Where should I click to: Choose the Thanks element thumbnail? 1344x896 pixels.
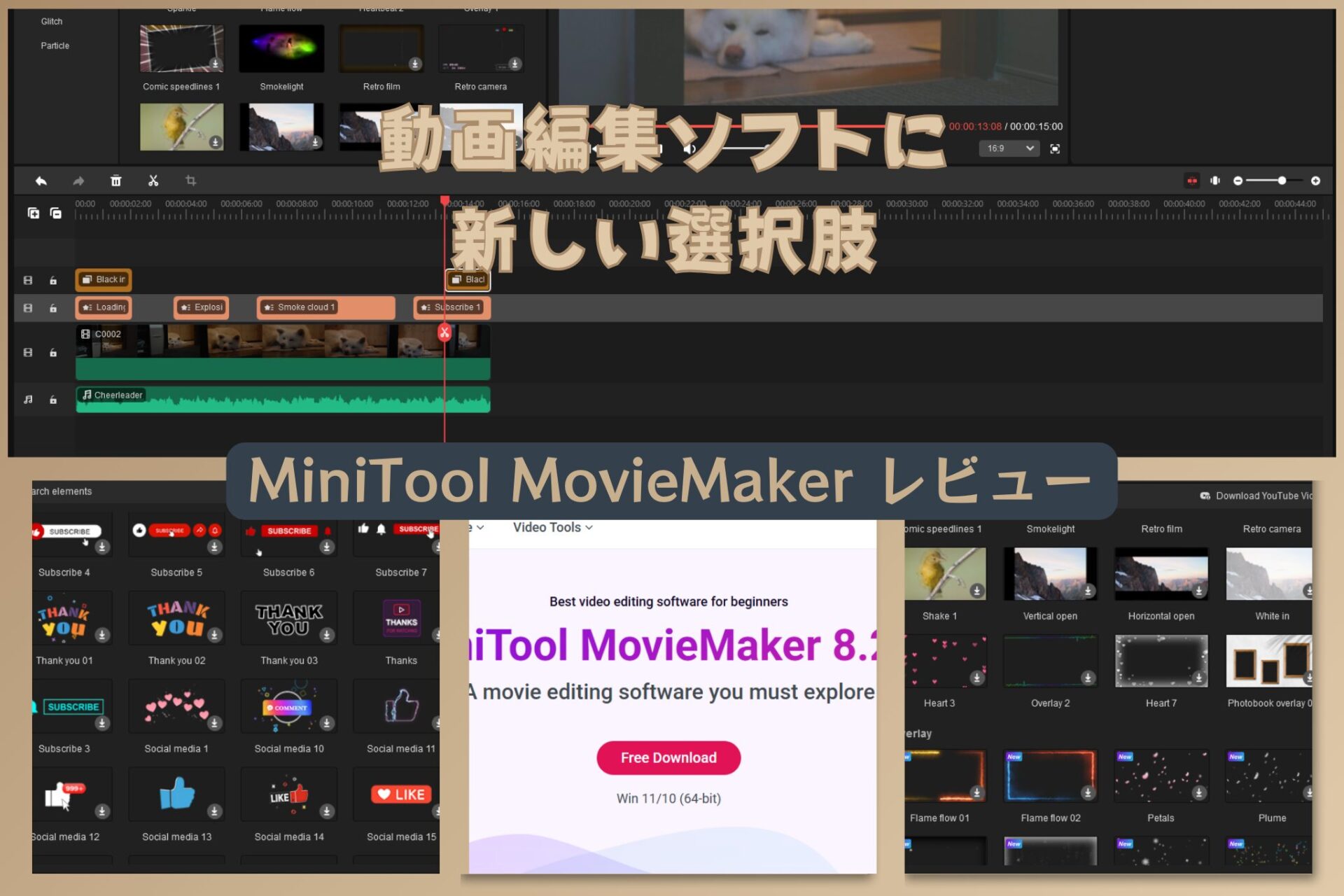pos(396,618)
